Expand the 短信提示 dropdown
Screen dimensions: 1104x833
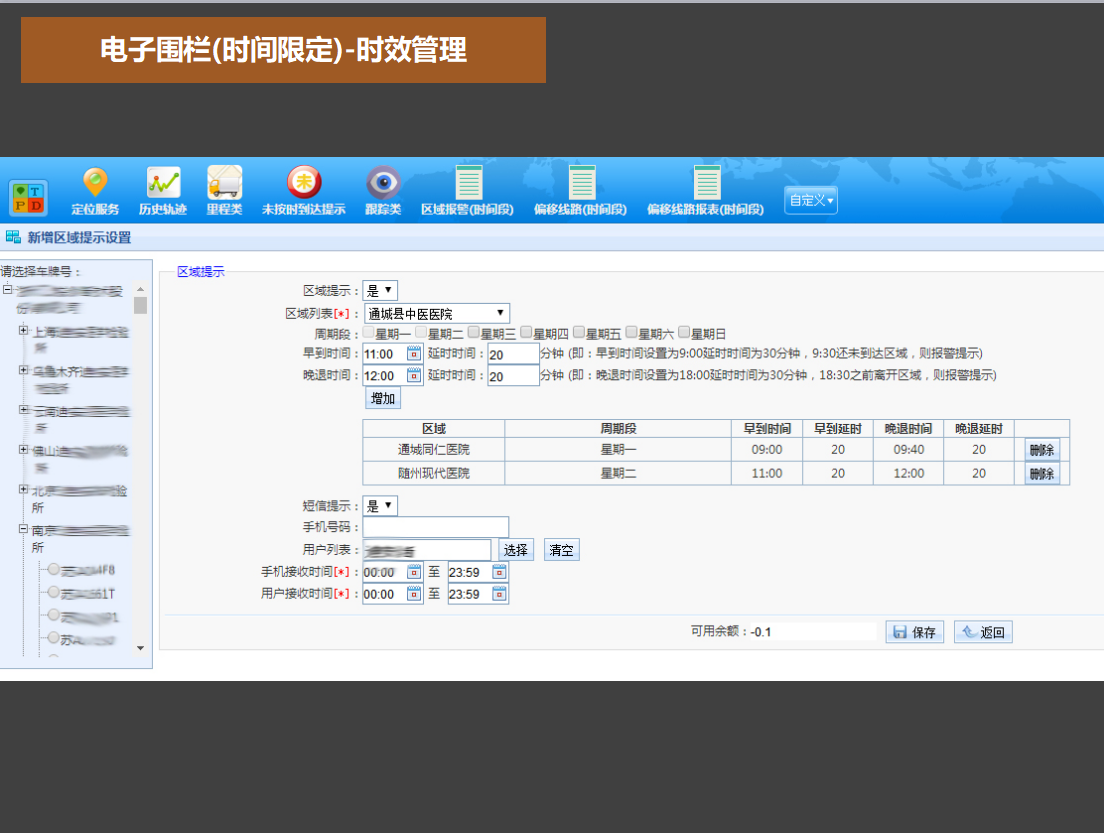point(380,506)
